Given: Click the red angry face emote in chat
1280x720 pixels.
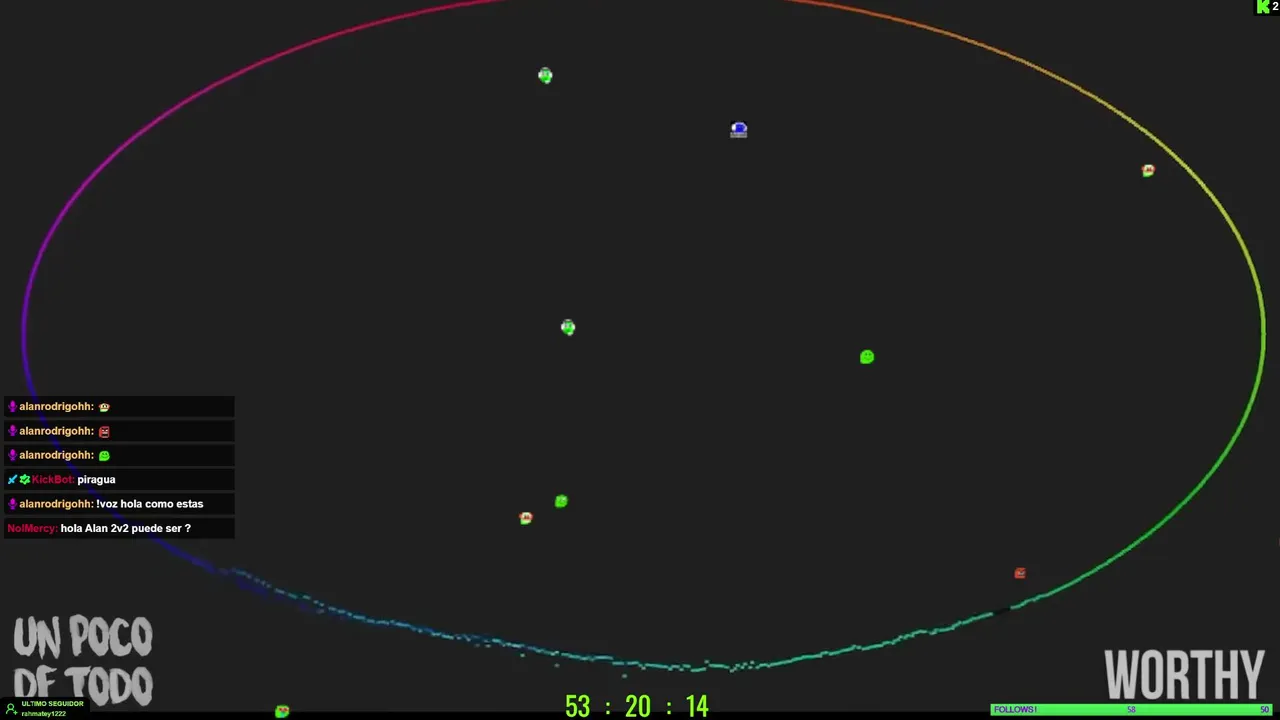Looking at the screenshot, I should (x=104, y=431).
